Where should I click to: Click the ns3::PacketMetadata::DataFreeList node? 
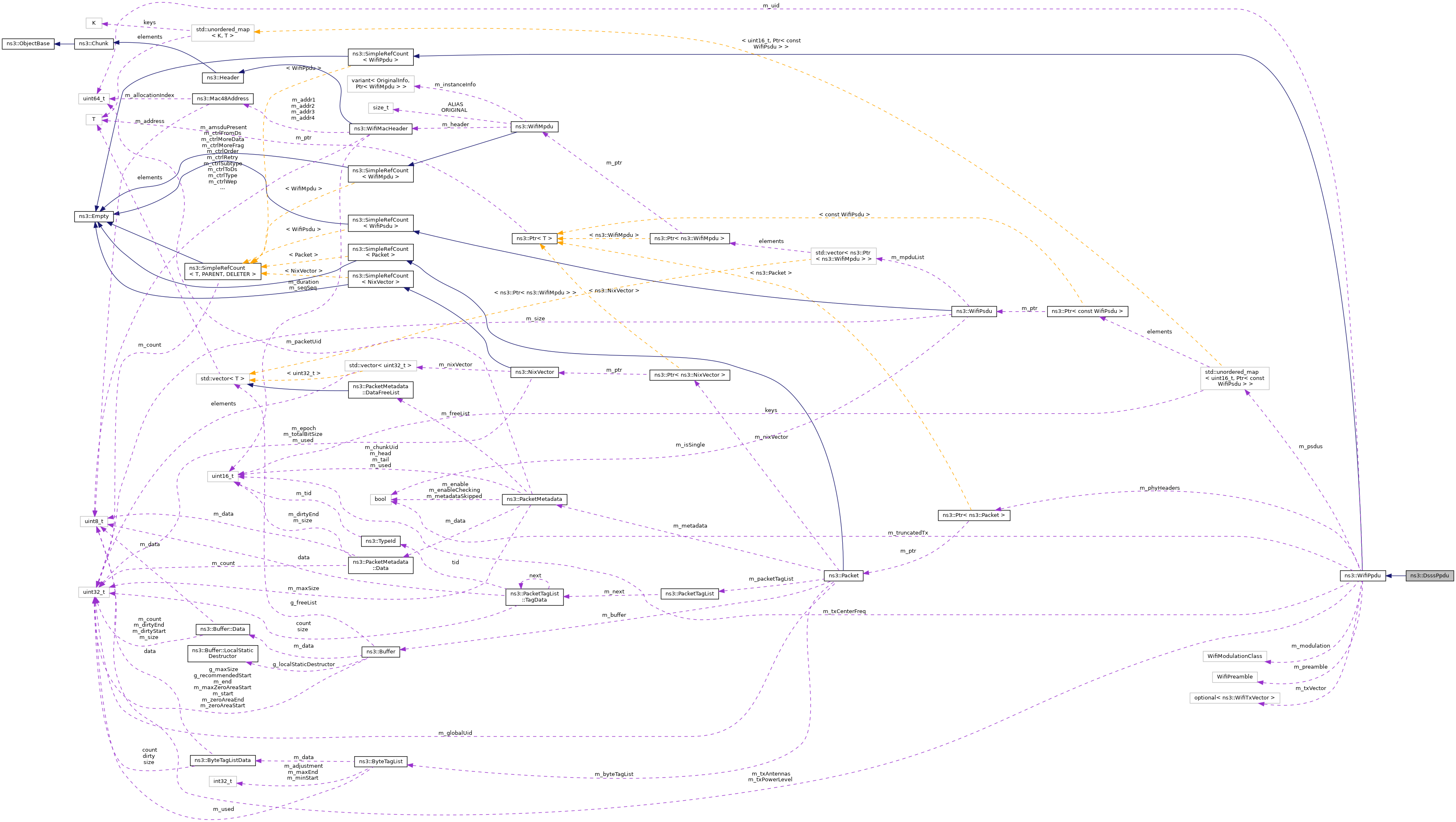[380, 390]
